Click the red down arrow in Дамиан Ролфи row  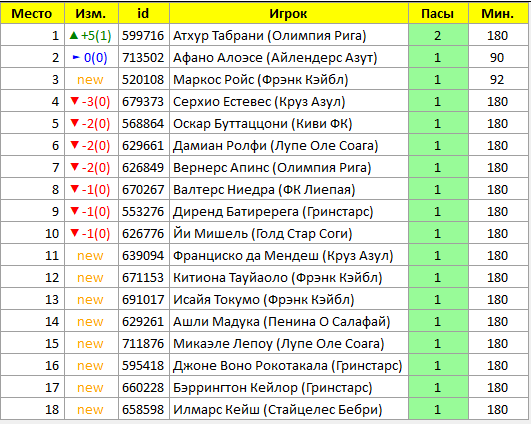(75, 145)
